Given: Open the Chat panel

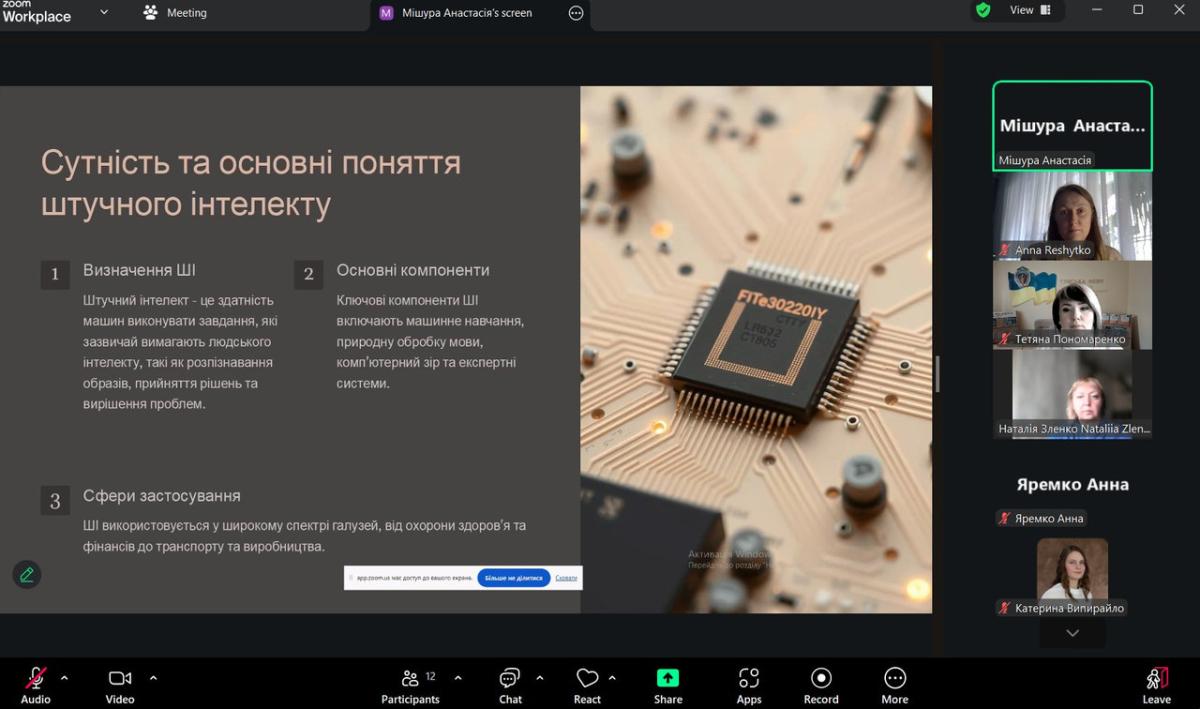Looking at the screenshot, I should tap(510, 678).
